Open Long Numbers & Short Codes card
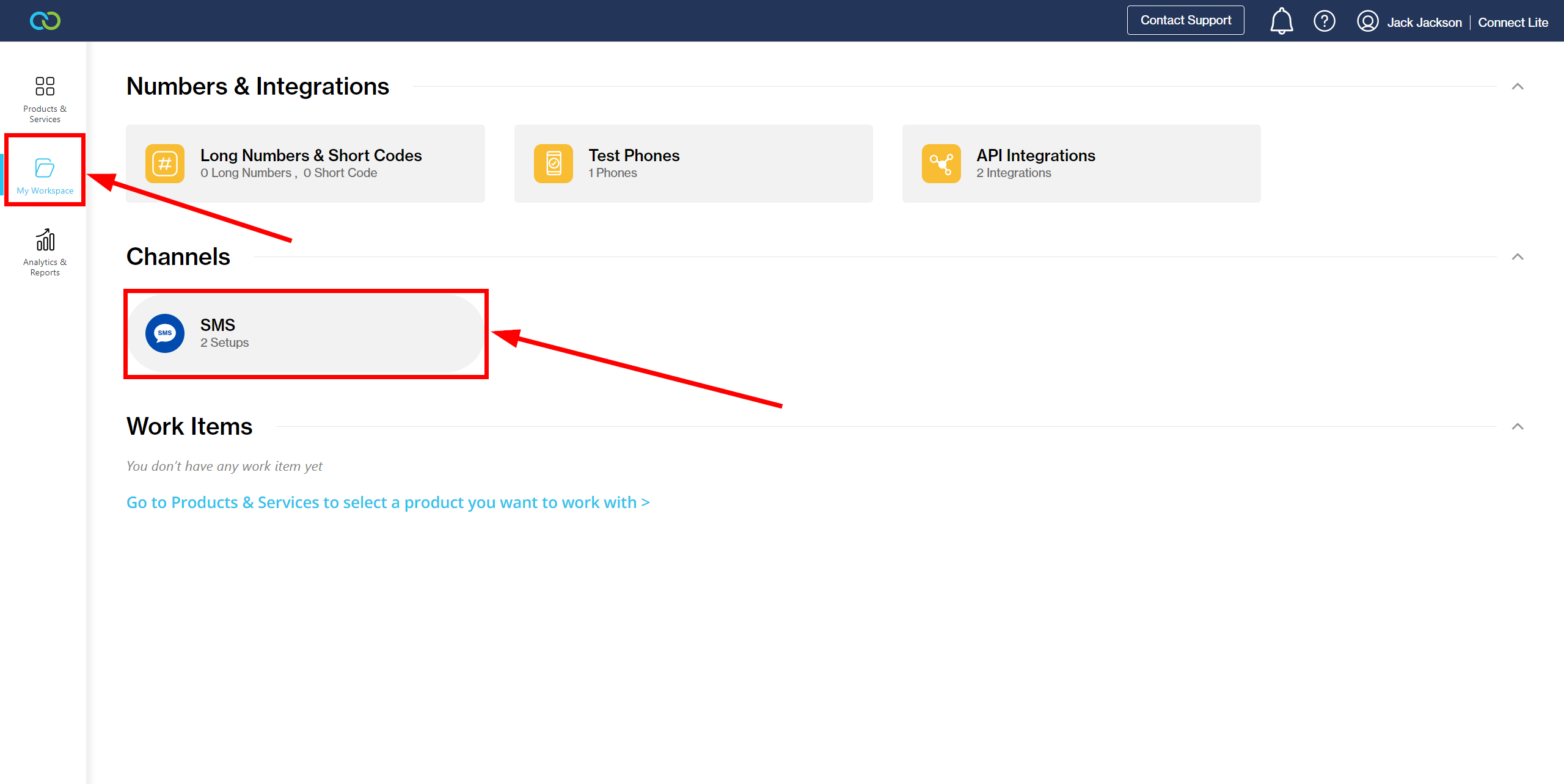1564x784 pixels. (305, 164)
